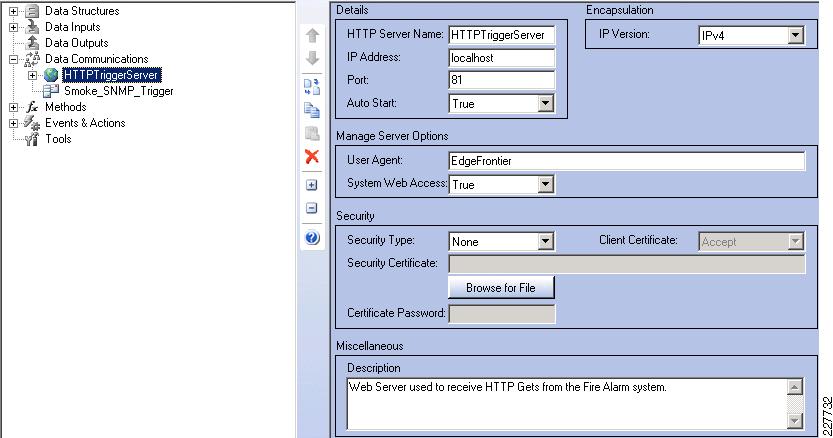Select Events & Actions tree label

click(x=85, y=123)
